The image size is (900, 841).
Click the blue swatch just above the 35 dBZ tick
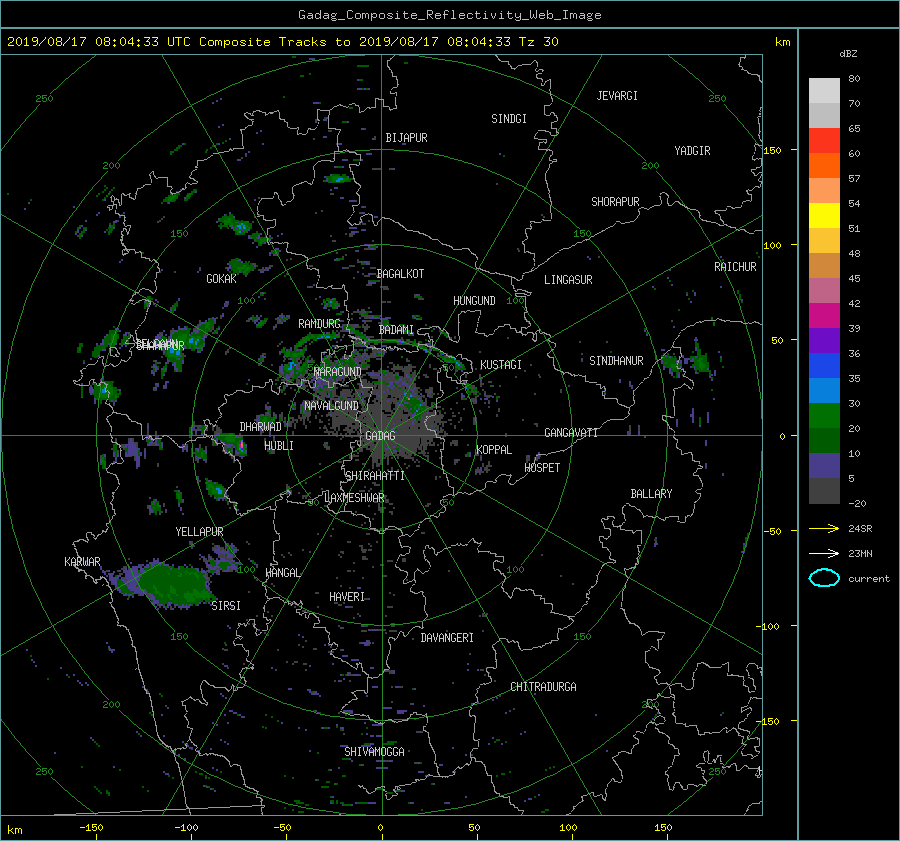pyautogui.click(x=824, y=365)
